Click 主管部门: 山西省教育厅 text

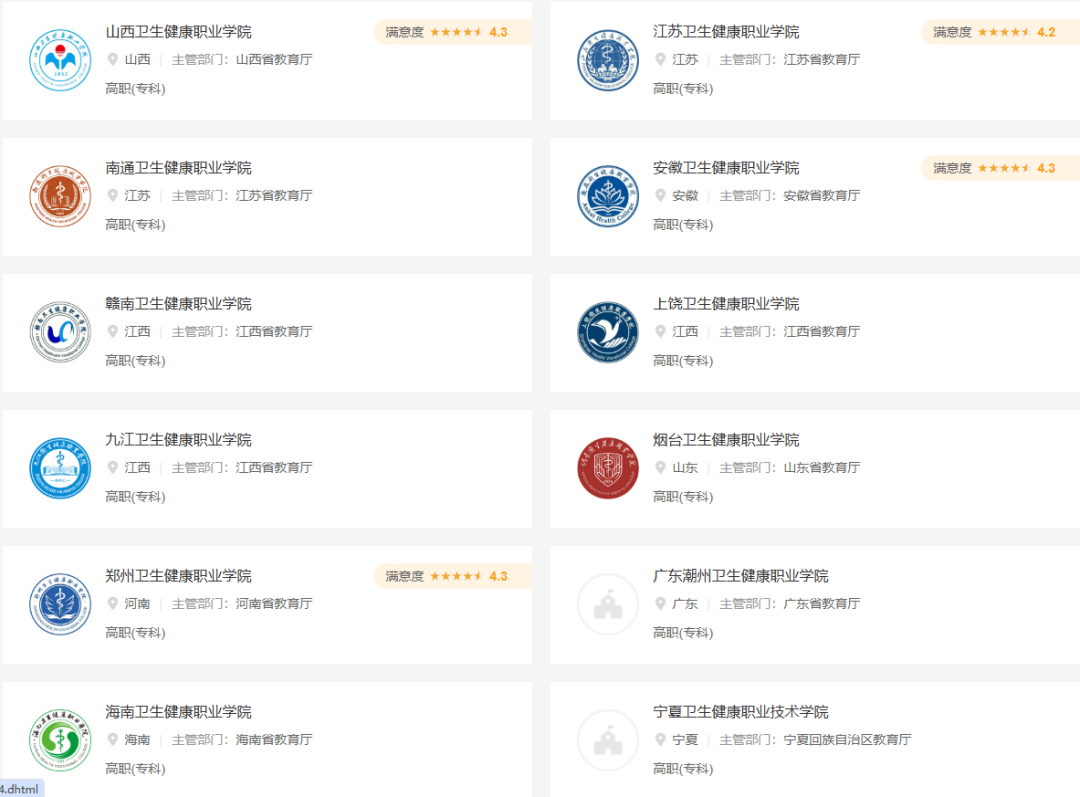coord(242,60)
